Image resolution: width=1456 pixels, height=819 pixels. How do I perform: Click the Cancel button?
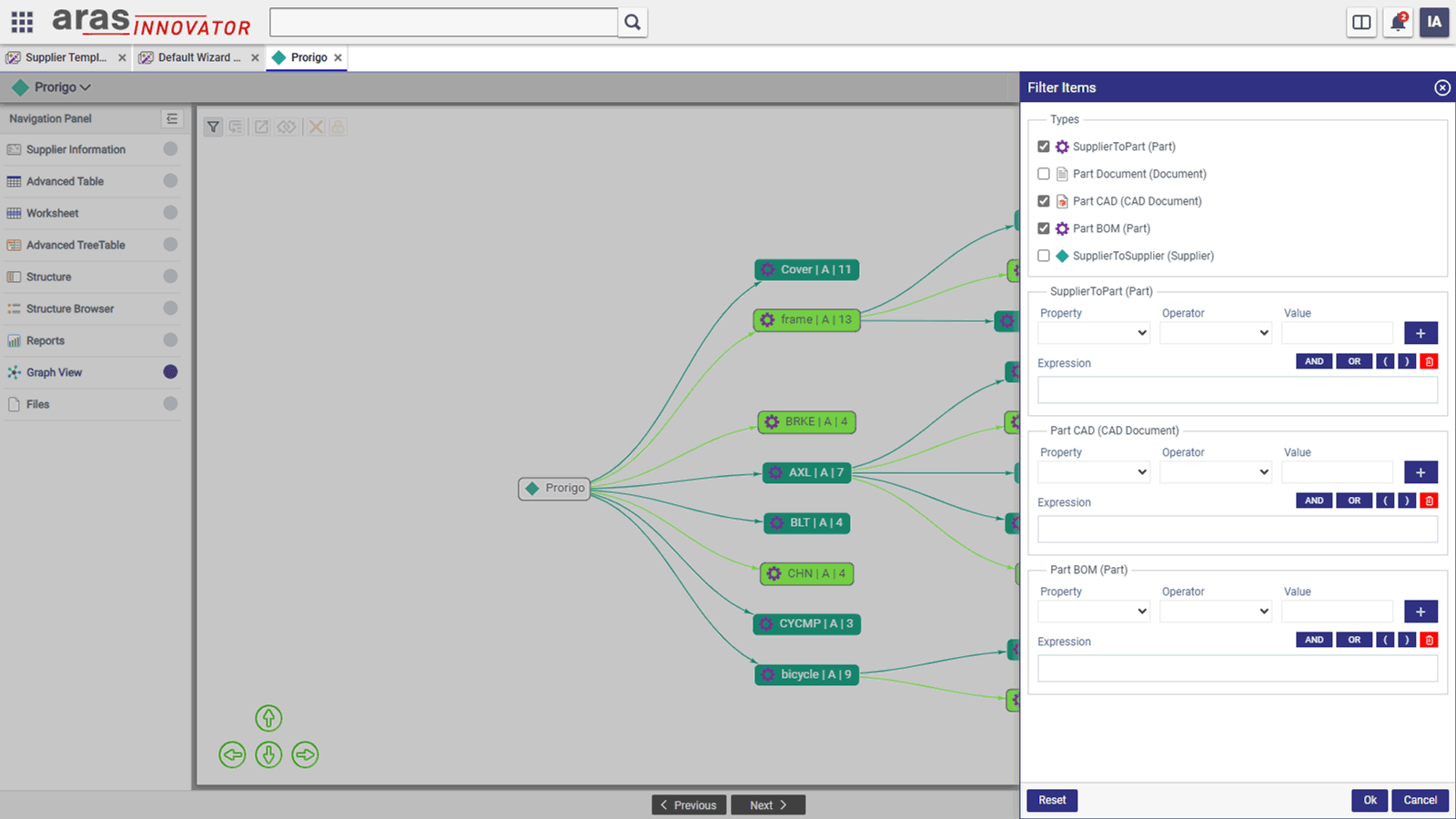[x=1420, y=800]
